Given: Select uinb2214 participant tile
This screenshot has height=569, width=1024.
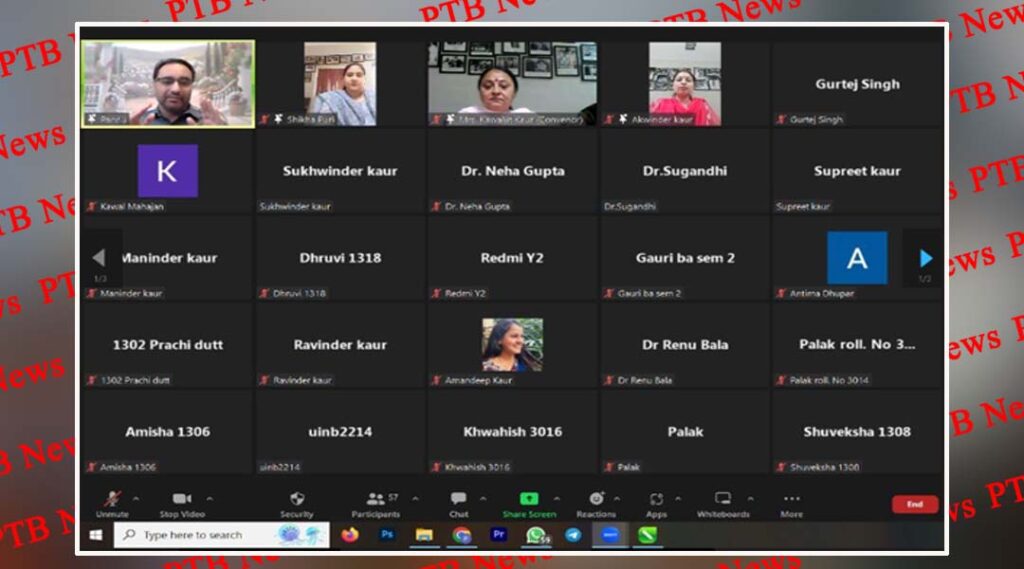Looking at the screenshot, I should [340, 432].
